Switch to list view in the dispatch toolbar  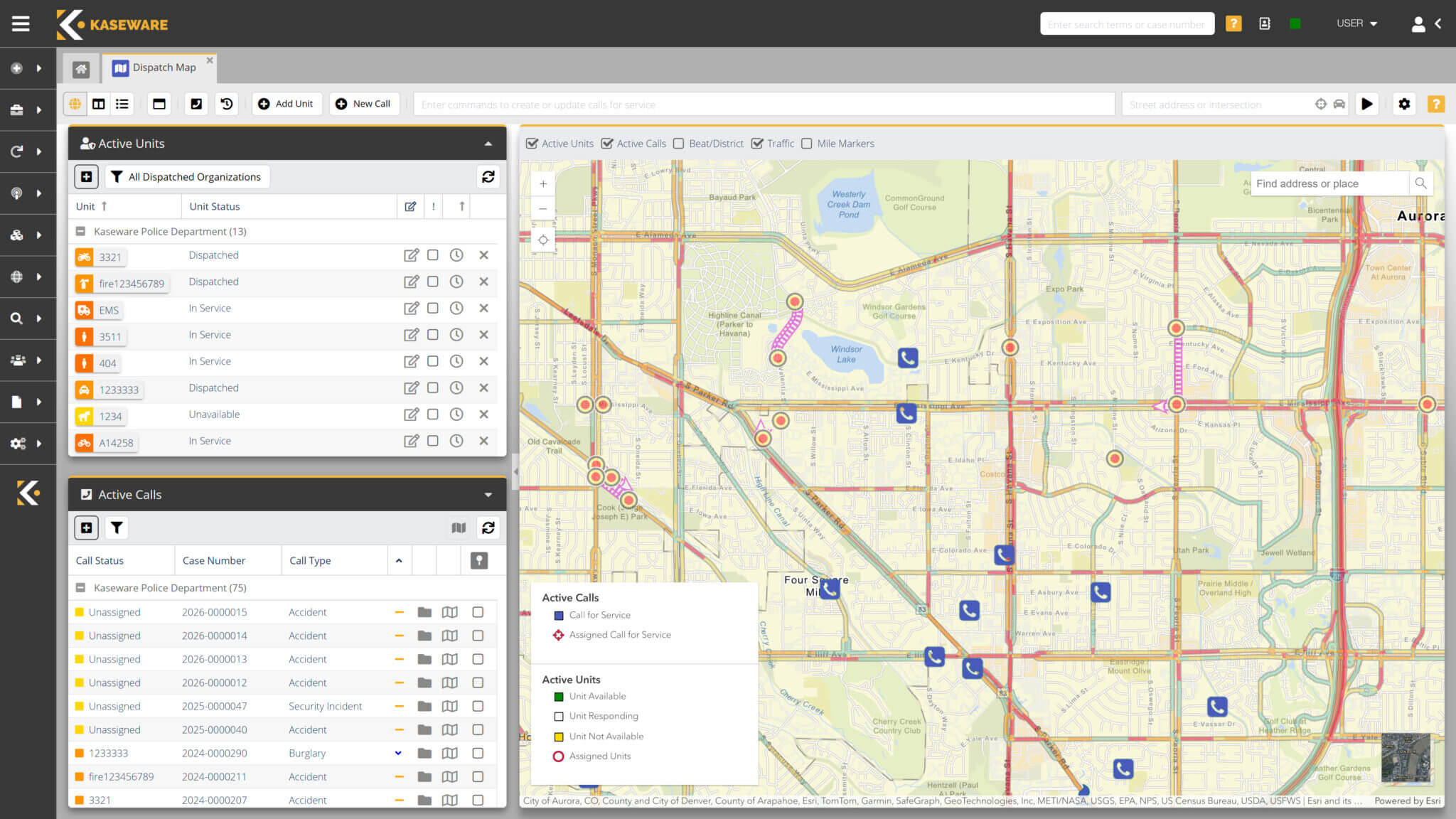click(x=122, y=104)
